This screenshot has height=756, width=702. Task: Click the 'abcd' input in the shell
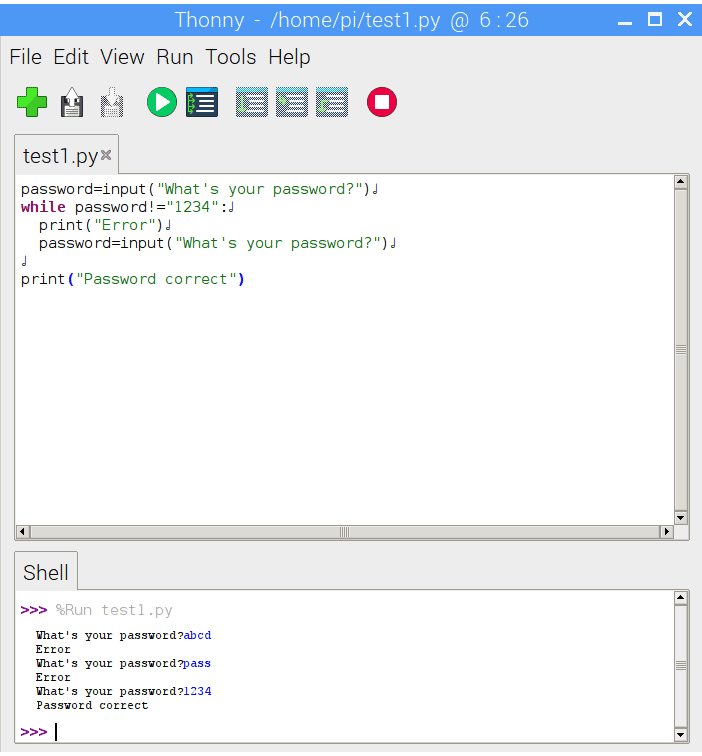pos(197,635)
